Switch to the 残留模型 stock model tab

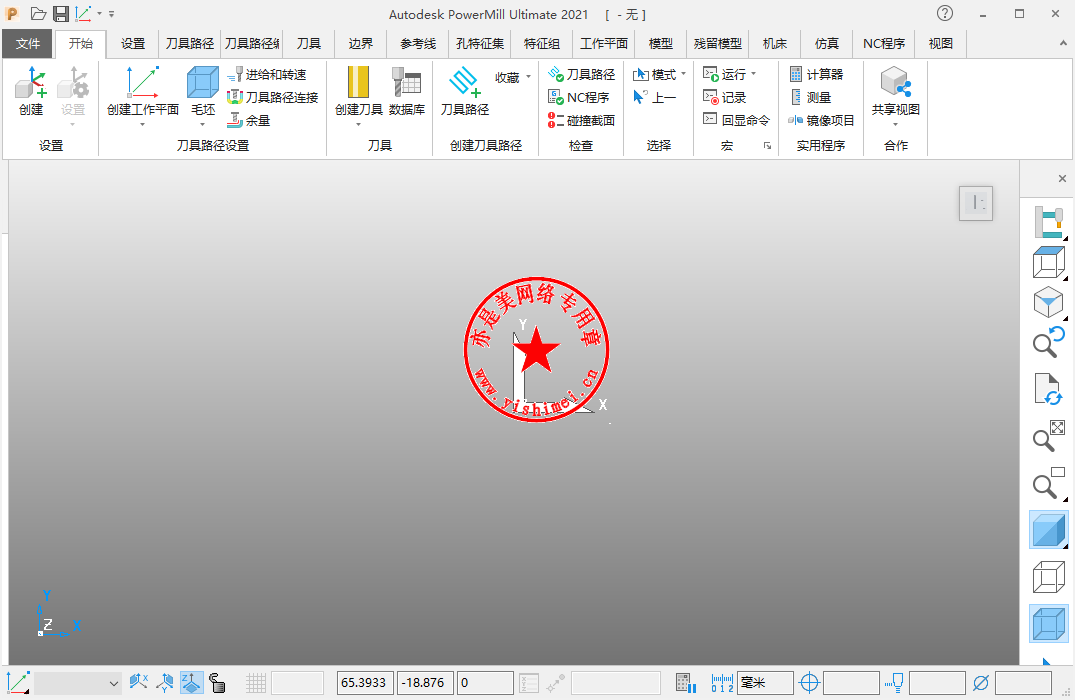click(x=718, y=43)
